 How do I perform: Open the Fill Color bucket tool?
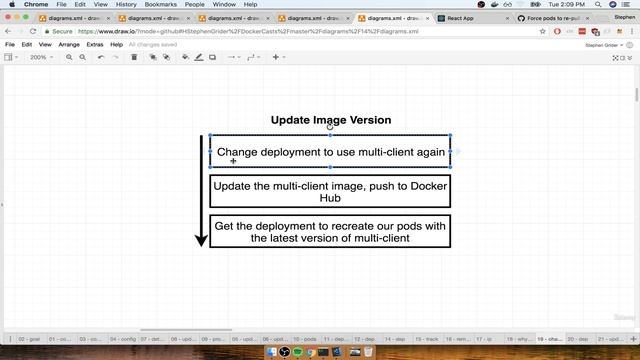point(185,57)
